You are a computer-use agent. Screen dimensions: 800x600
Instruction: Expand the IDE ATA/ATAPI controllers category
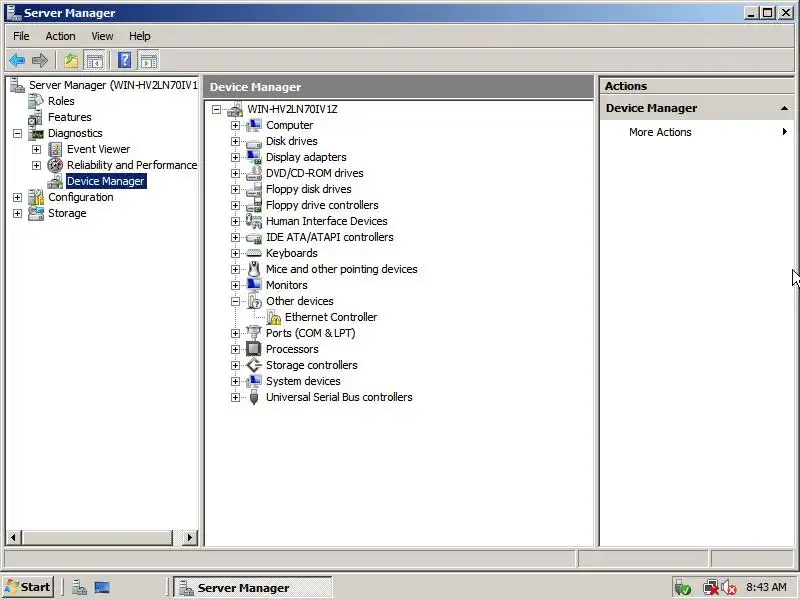[235, 237]
